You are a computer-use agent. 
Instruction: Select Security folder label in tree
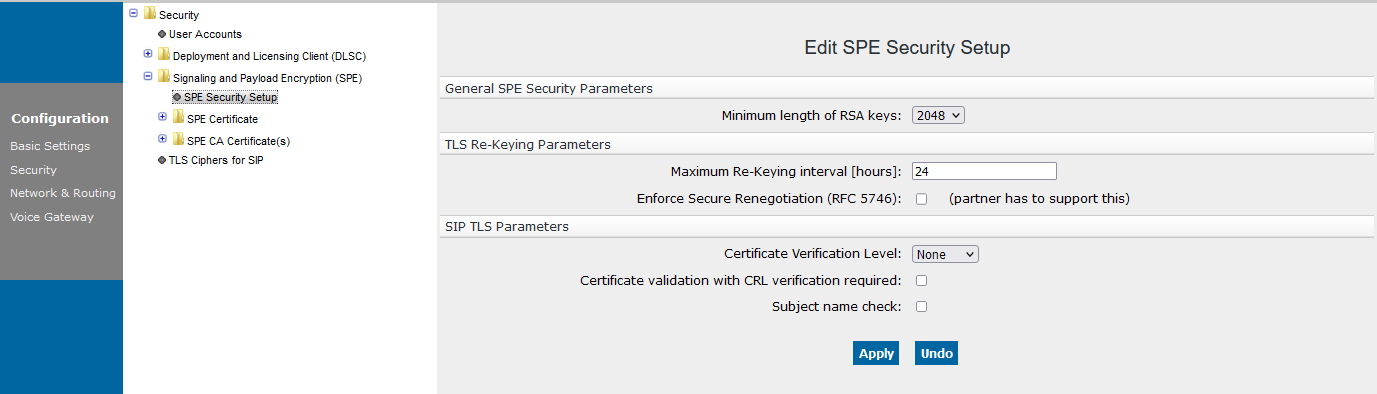[179, 15]
